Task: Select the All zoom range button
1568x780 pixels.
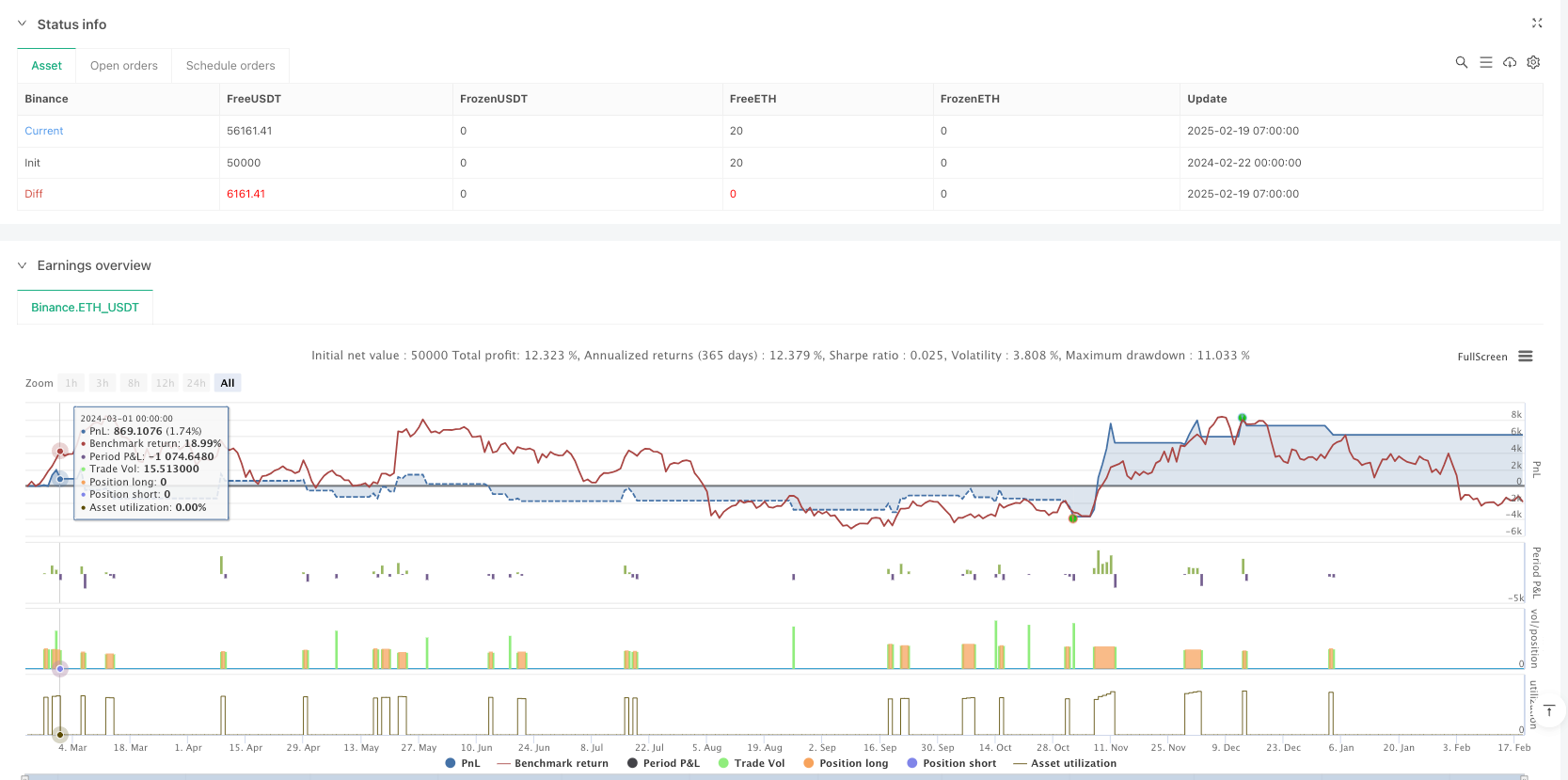Action: pyautogui.click(x=227, y=383)
